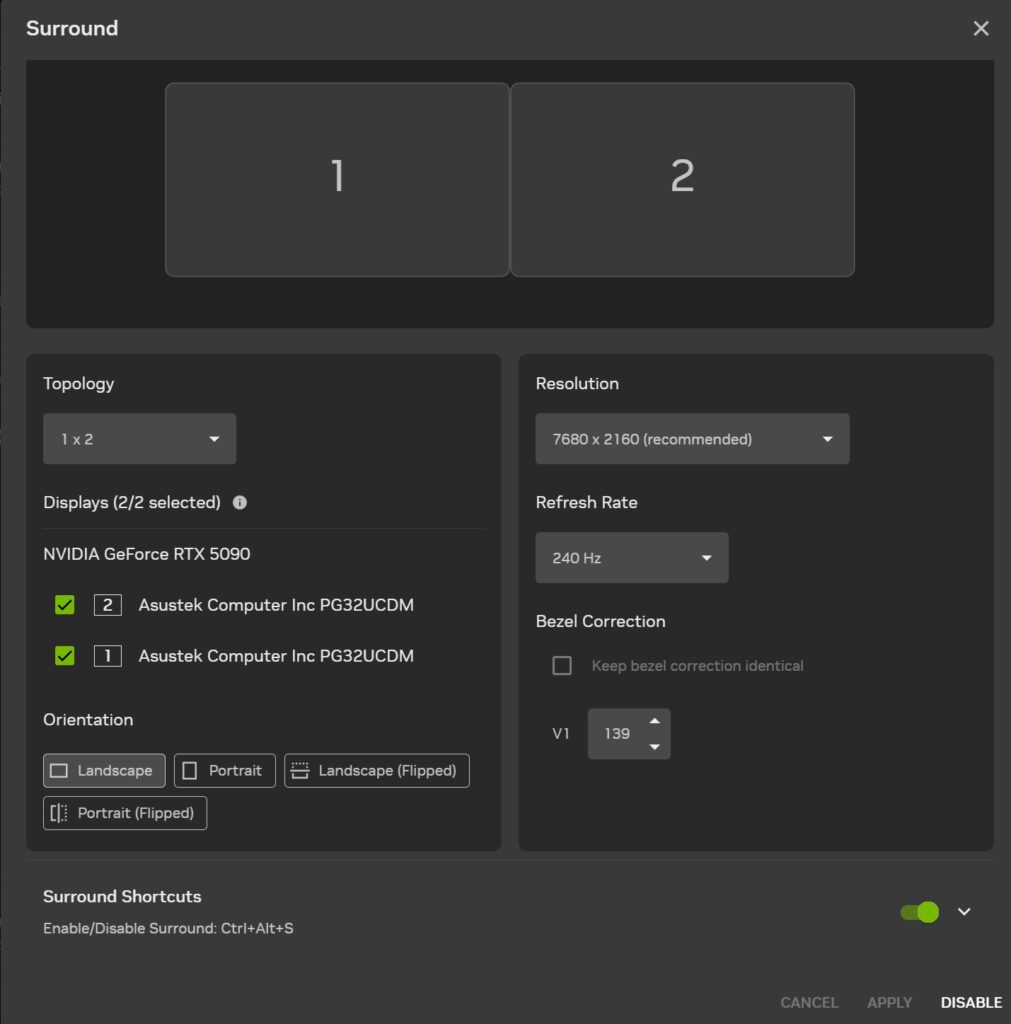Uncheck the display 1 PG32UCDM checkbox
The image size is (1011, 1024).
click(x=65, y=656)
